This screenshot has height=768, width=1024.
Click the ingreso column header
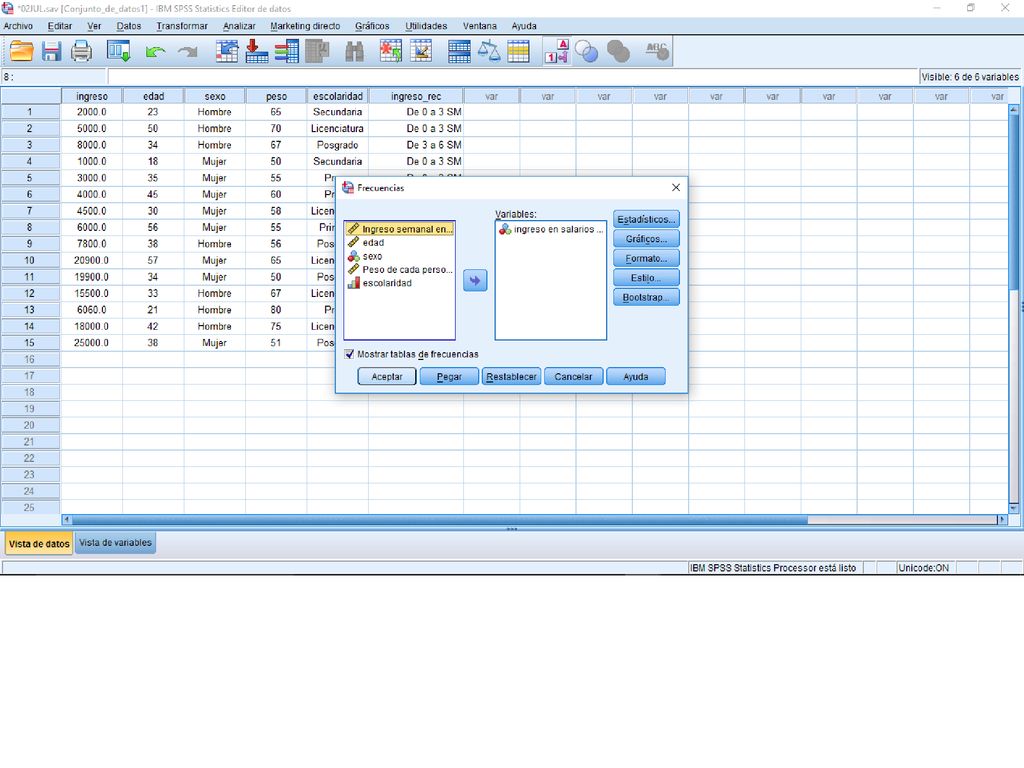click(x=91, y=96)
